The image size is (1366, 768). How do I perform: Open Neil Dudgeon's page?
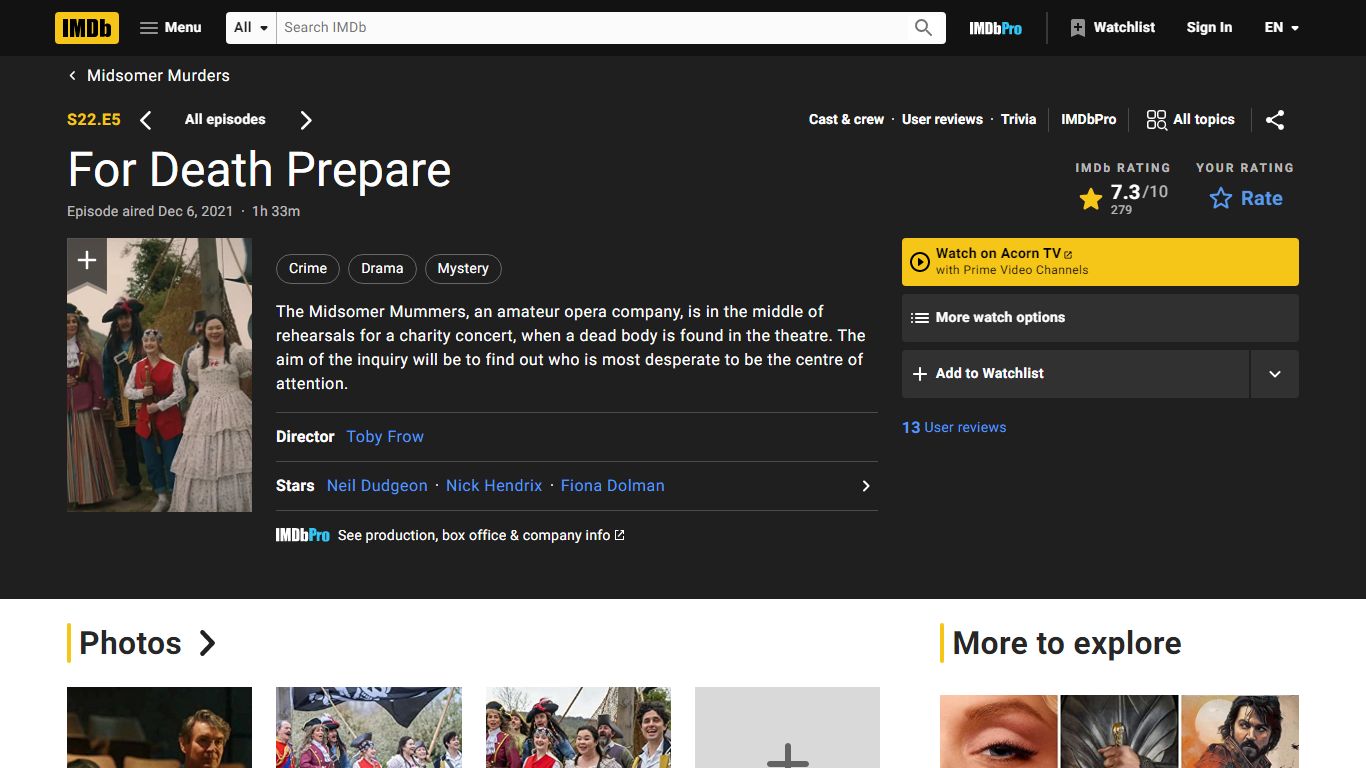377,486
